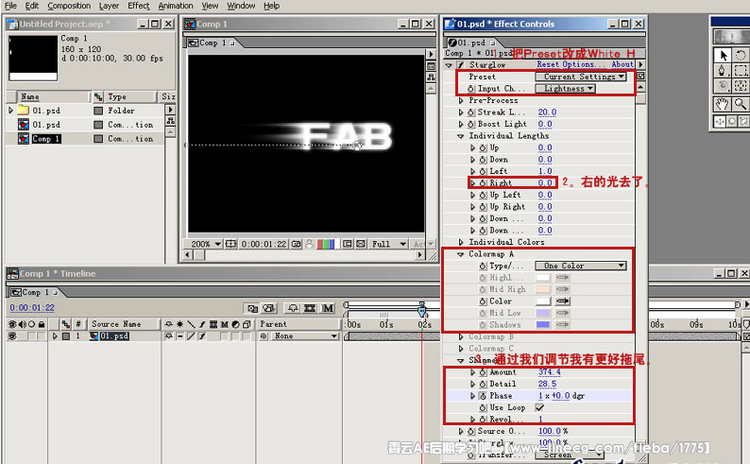Viewport: 750px width, 464px height.
Task: Expand the 01.psd folder in Project
Action: pyautogui.click(x=11, y=110)
